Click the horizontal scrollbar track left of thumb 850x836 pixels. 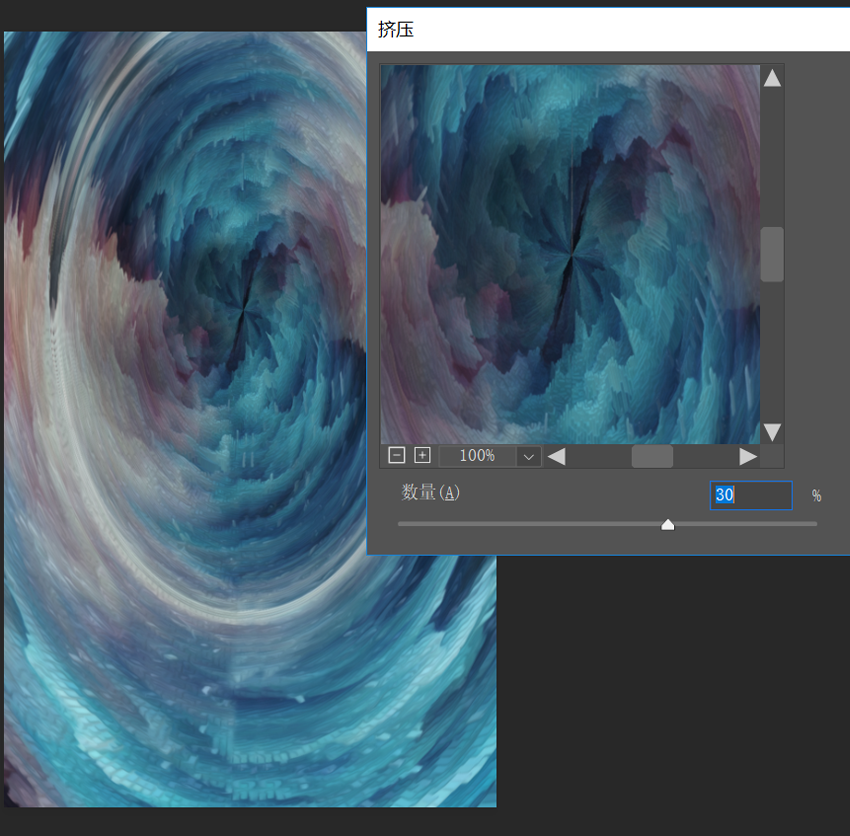coord(599,456)
